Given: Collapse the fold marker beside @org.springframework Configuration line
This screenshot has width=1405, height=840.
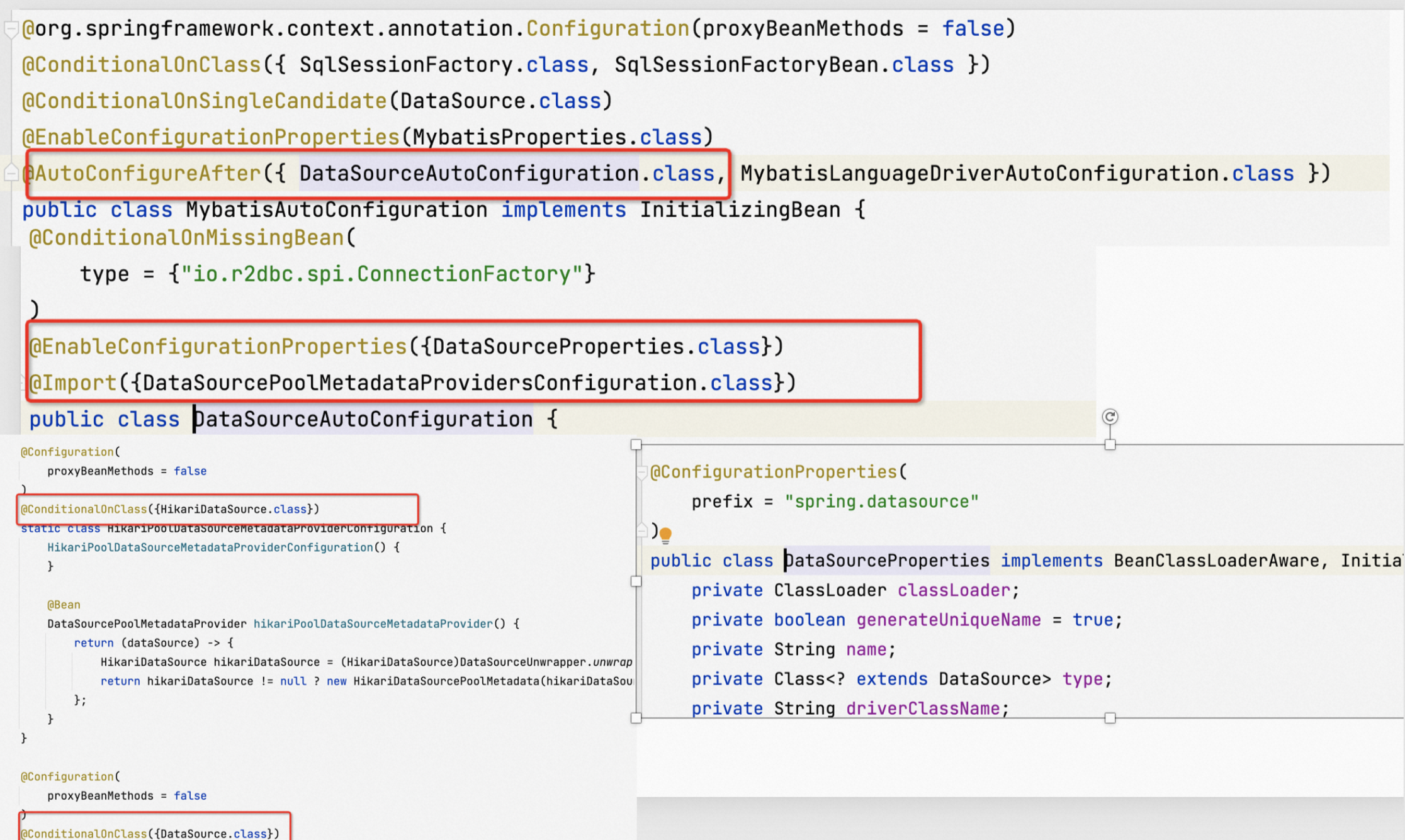Looking at the screenshot, I should pyautogui.click(x=11, y=29).
